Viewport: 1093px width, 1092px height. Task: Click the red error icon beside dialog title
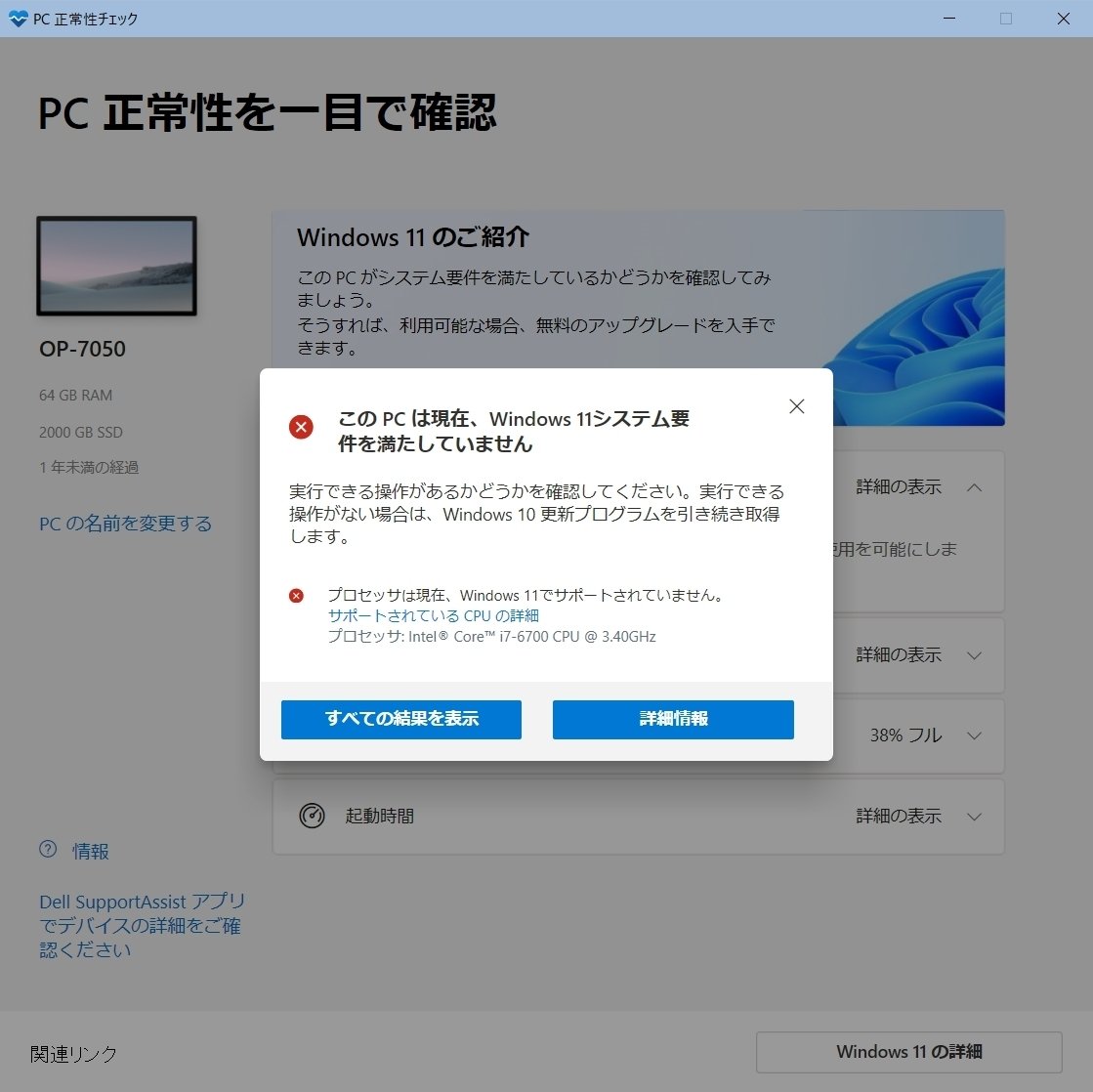click(x=301, y=427)
